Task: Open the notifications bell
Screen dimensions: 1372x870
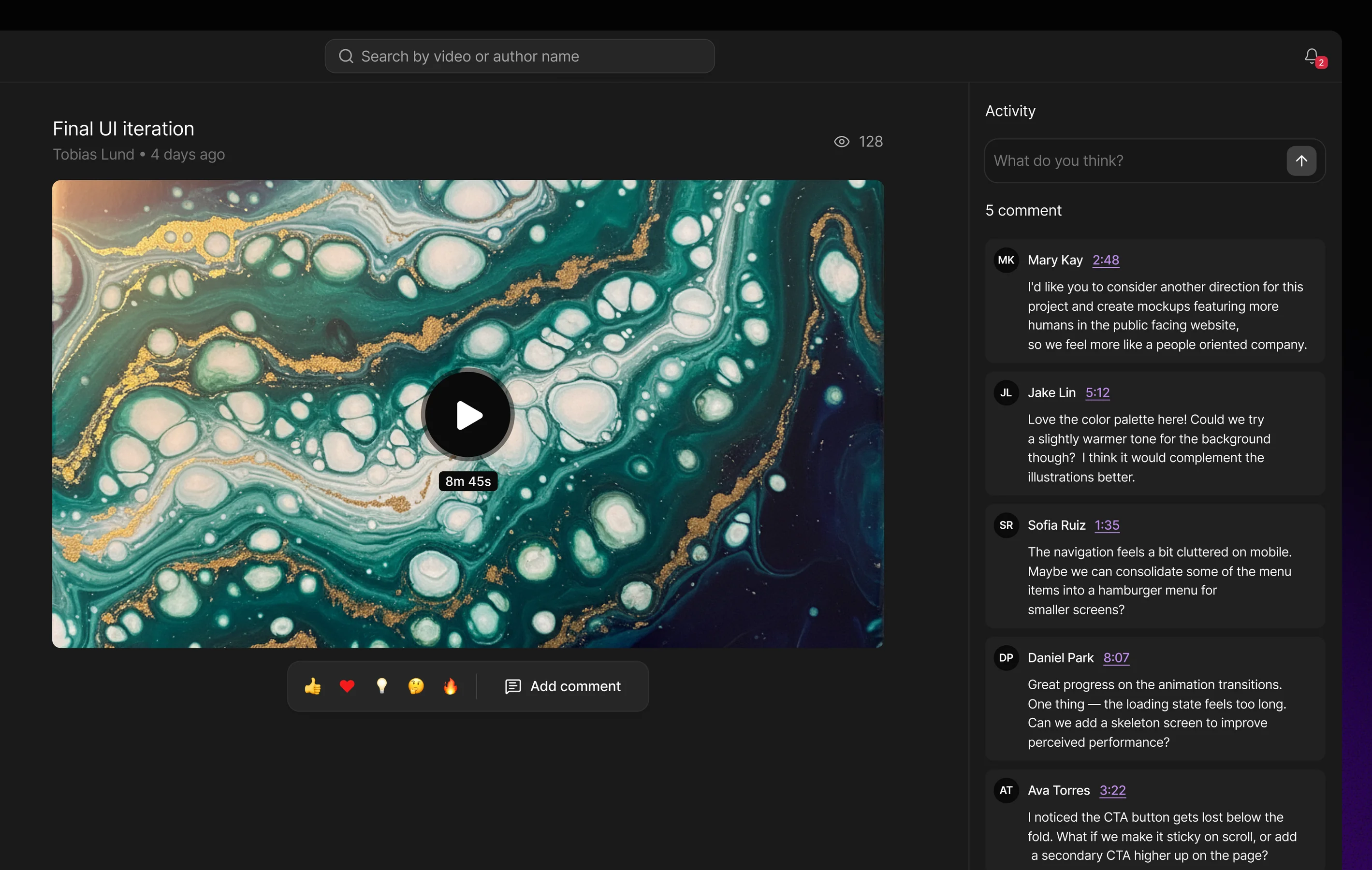Action: tap(1311, 56)
